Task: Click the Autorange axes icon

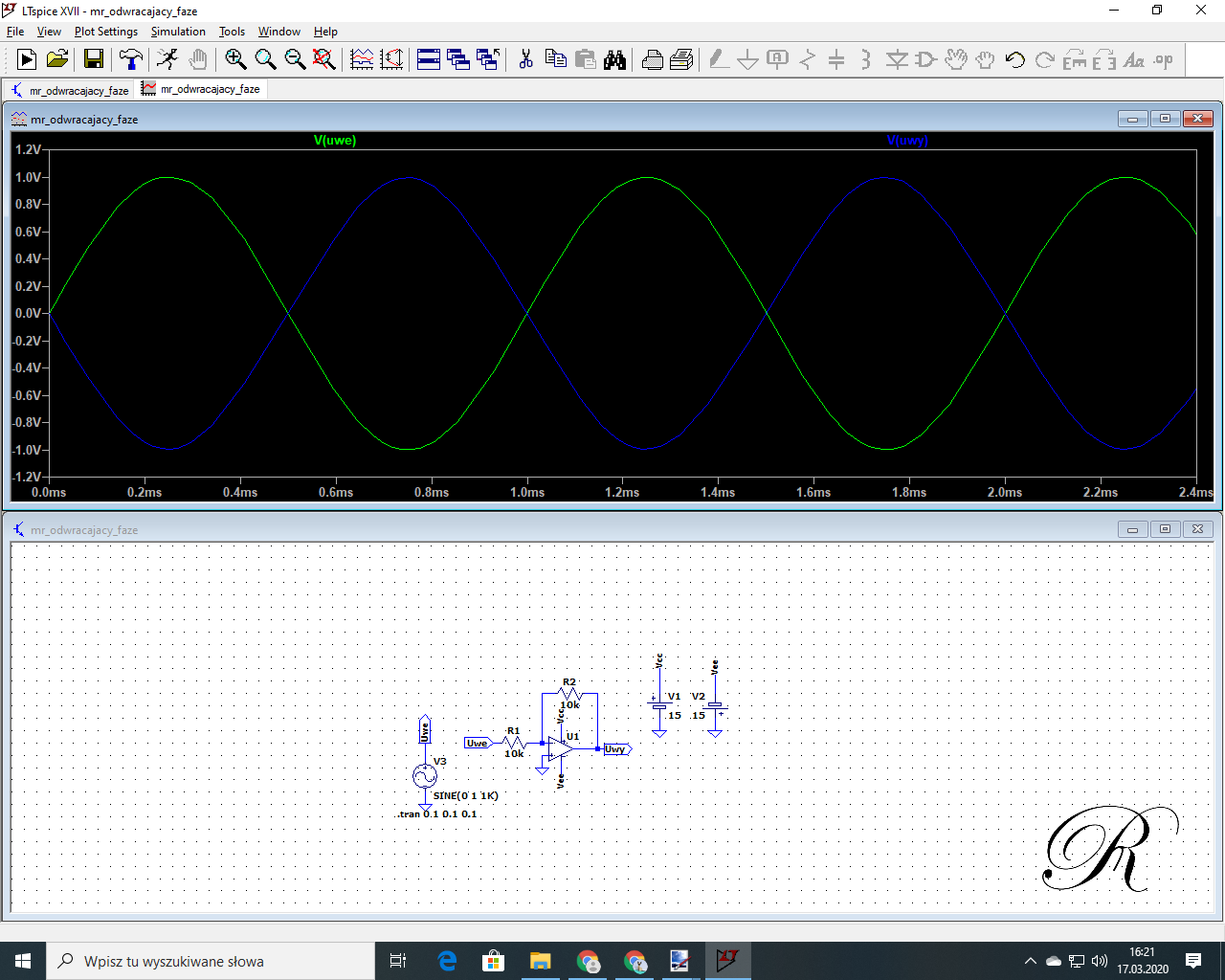Action: (391, 59)
